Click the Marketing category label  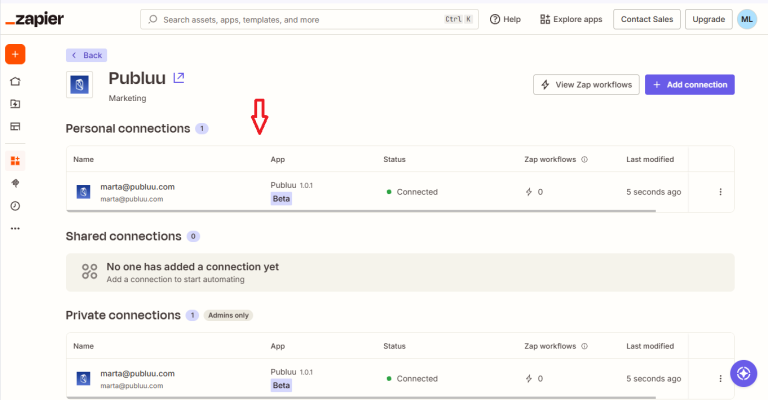[127, 98]
